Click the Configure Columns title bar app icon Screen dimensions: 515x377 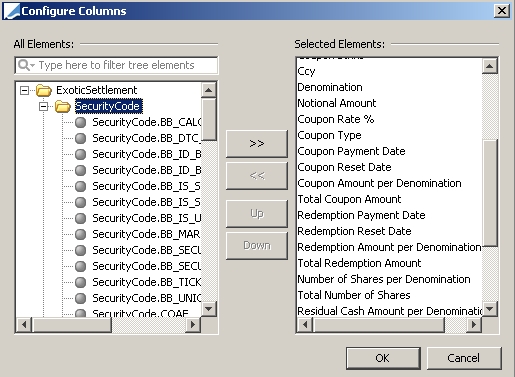point(11,11)
